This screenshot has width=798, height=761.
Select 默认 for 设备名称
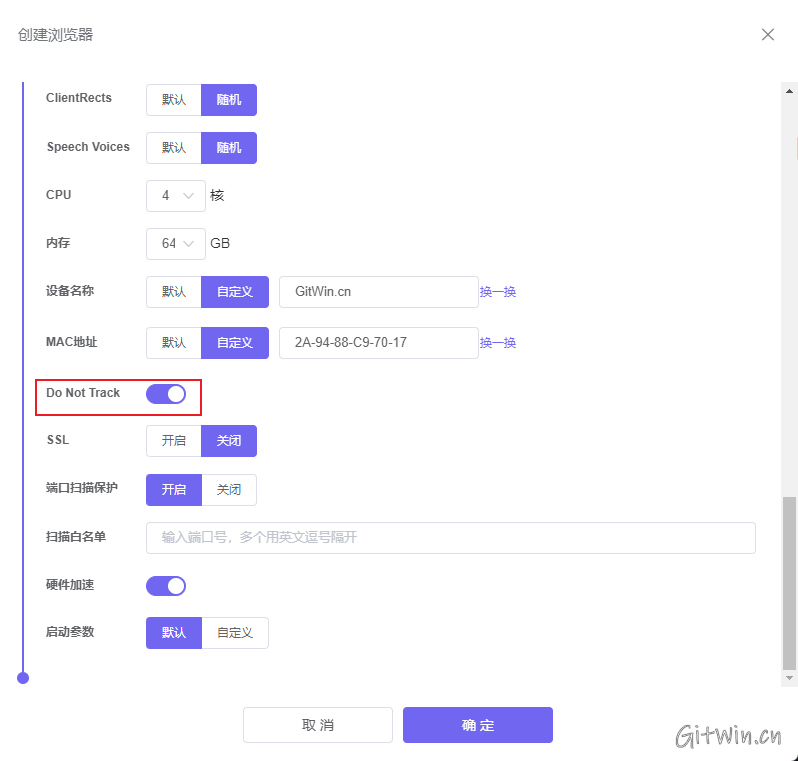coord(174,292)
